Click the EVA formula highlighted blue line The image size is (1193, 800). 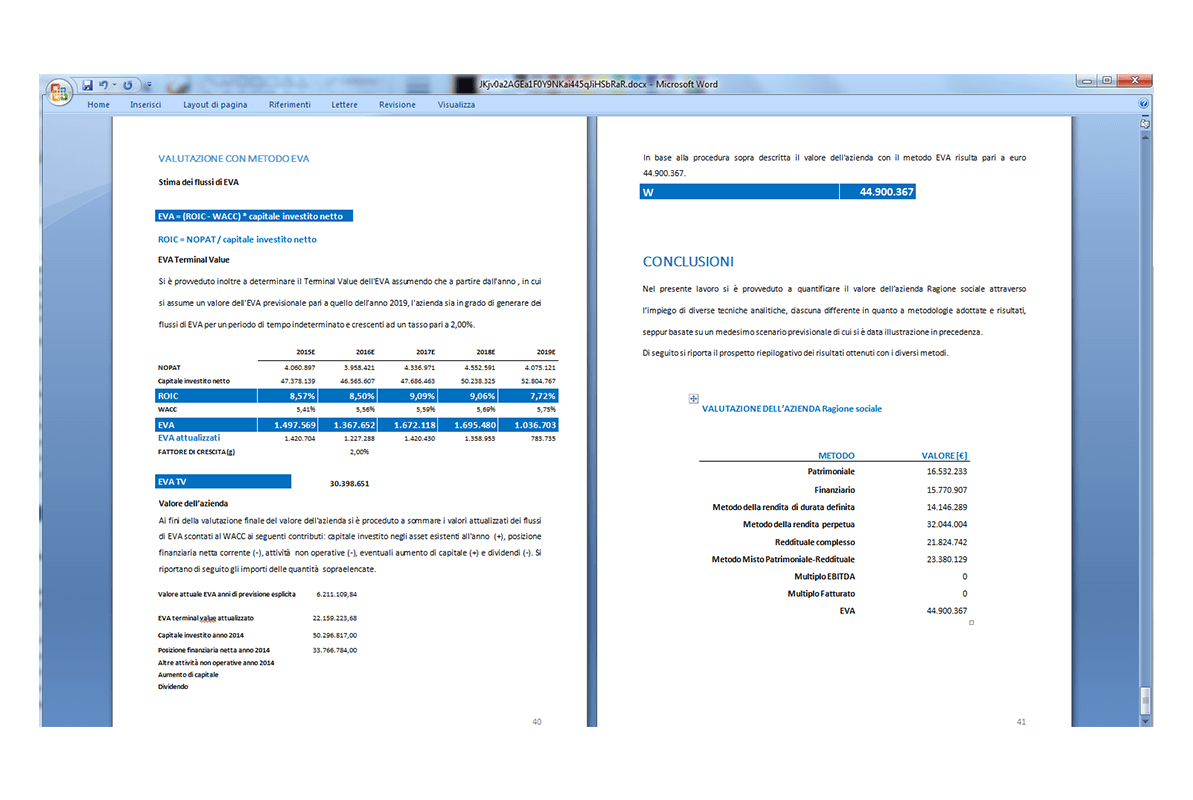(254, 216)
